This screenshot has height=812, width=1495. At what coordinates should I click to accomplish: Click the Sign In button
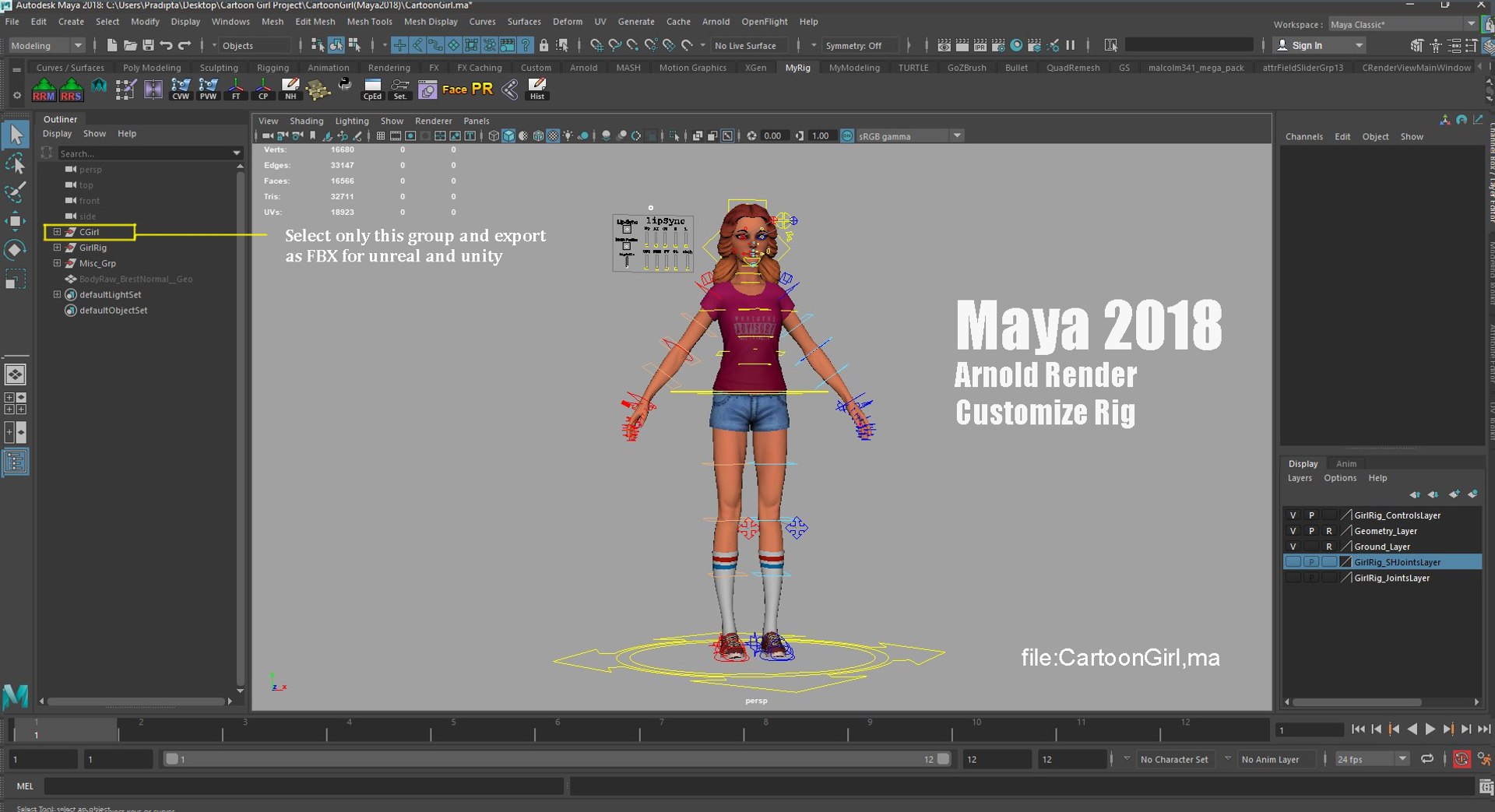tap(1320, 46)
